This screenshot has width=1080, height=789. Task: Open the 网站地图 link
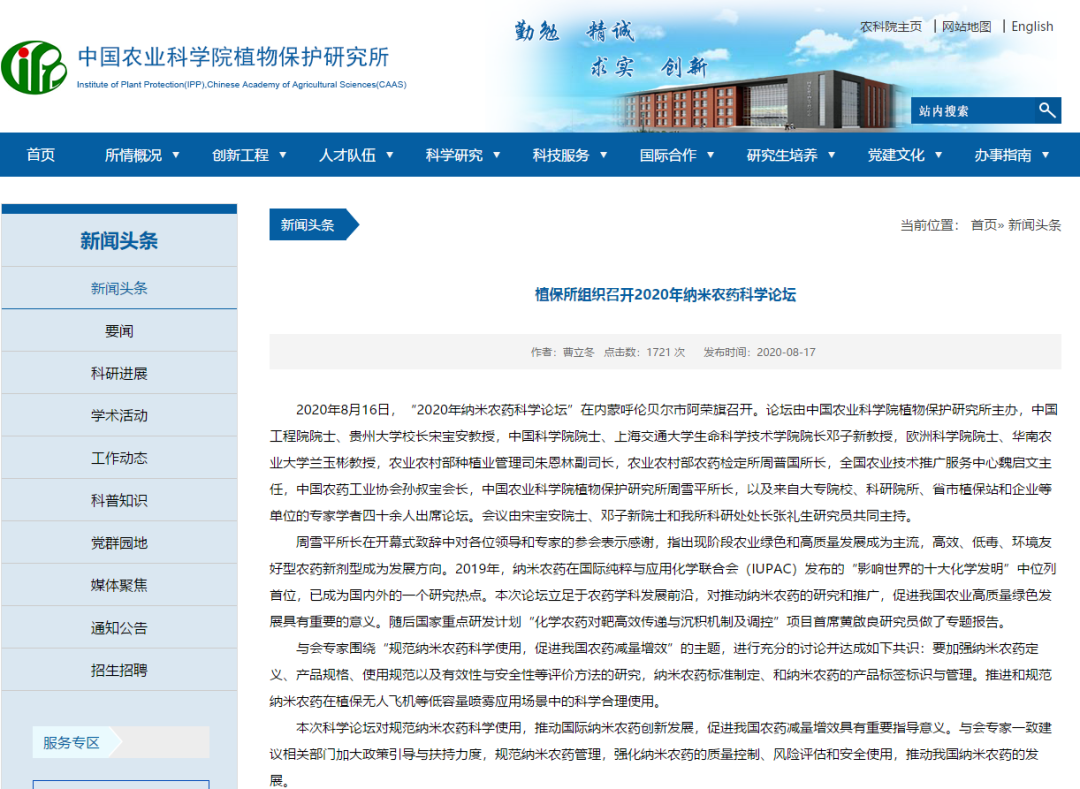click(966, 27)
